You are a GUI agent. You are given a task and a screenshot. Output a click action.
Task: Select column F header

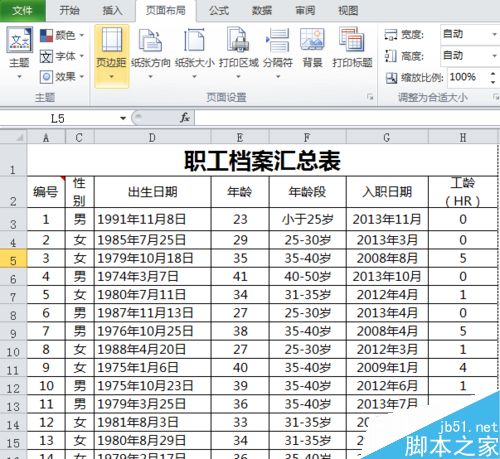click(307, 137)
